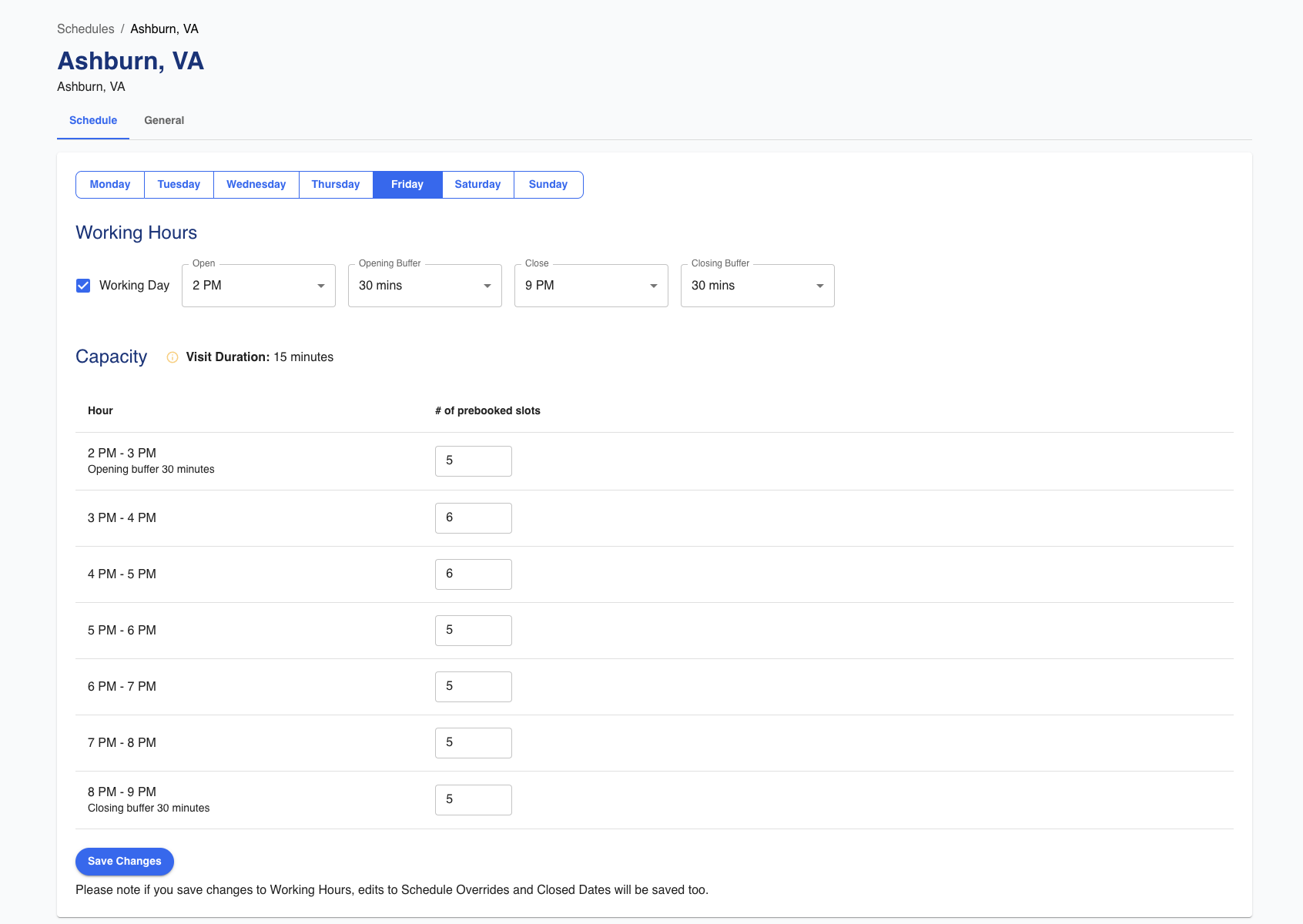Image resolution: width=1303 pixels, height=924 pixels.
Task: Choose Wednesday day button
Action: click(x=256, y=185)
